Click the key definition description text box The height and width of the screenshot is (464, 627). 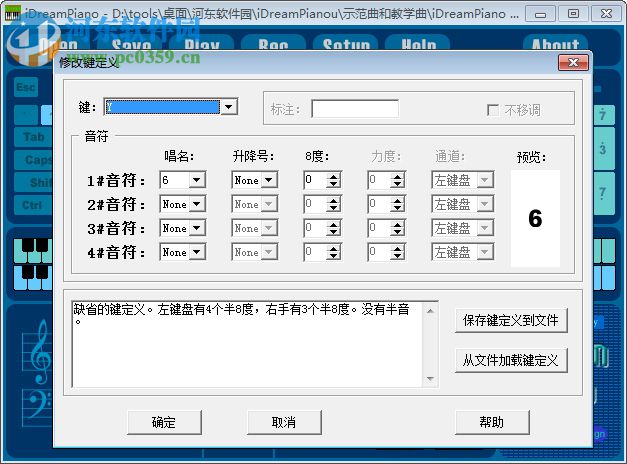(x=247, y=344)
